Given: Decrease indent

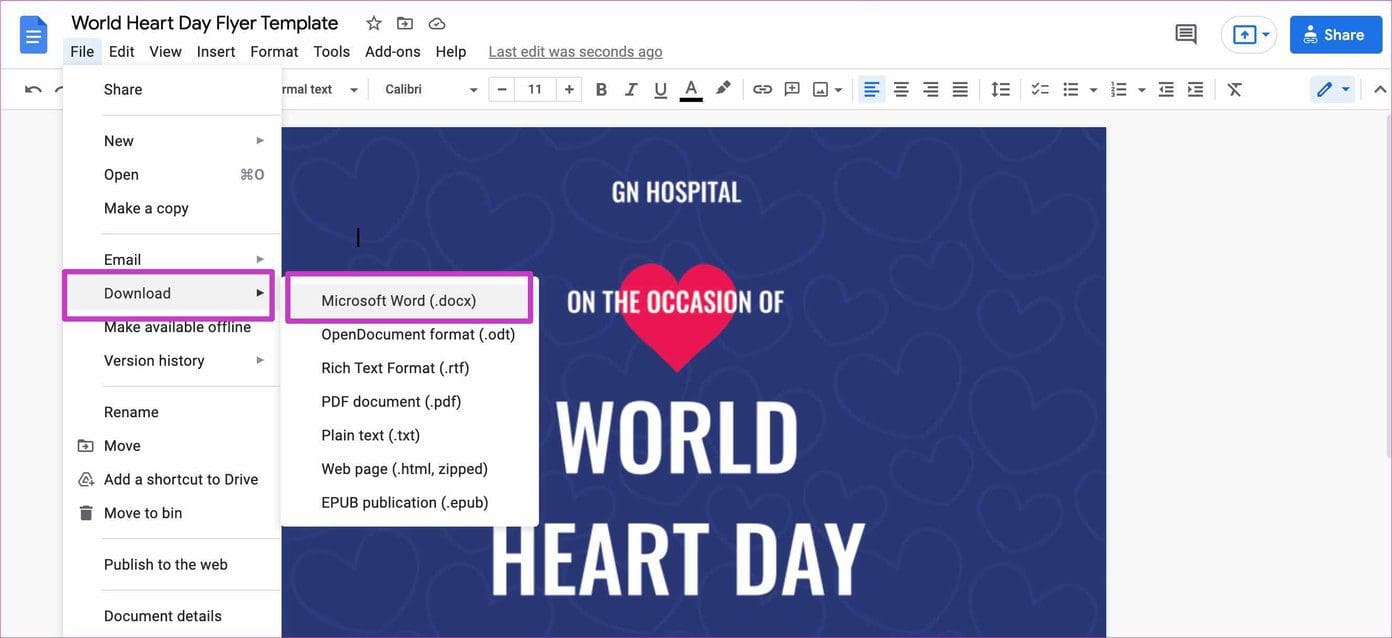Looking at the screenshot, I should [x=1166, y=90].
